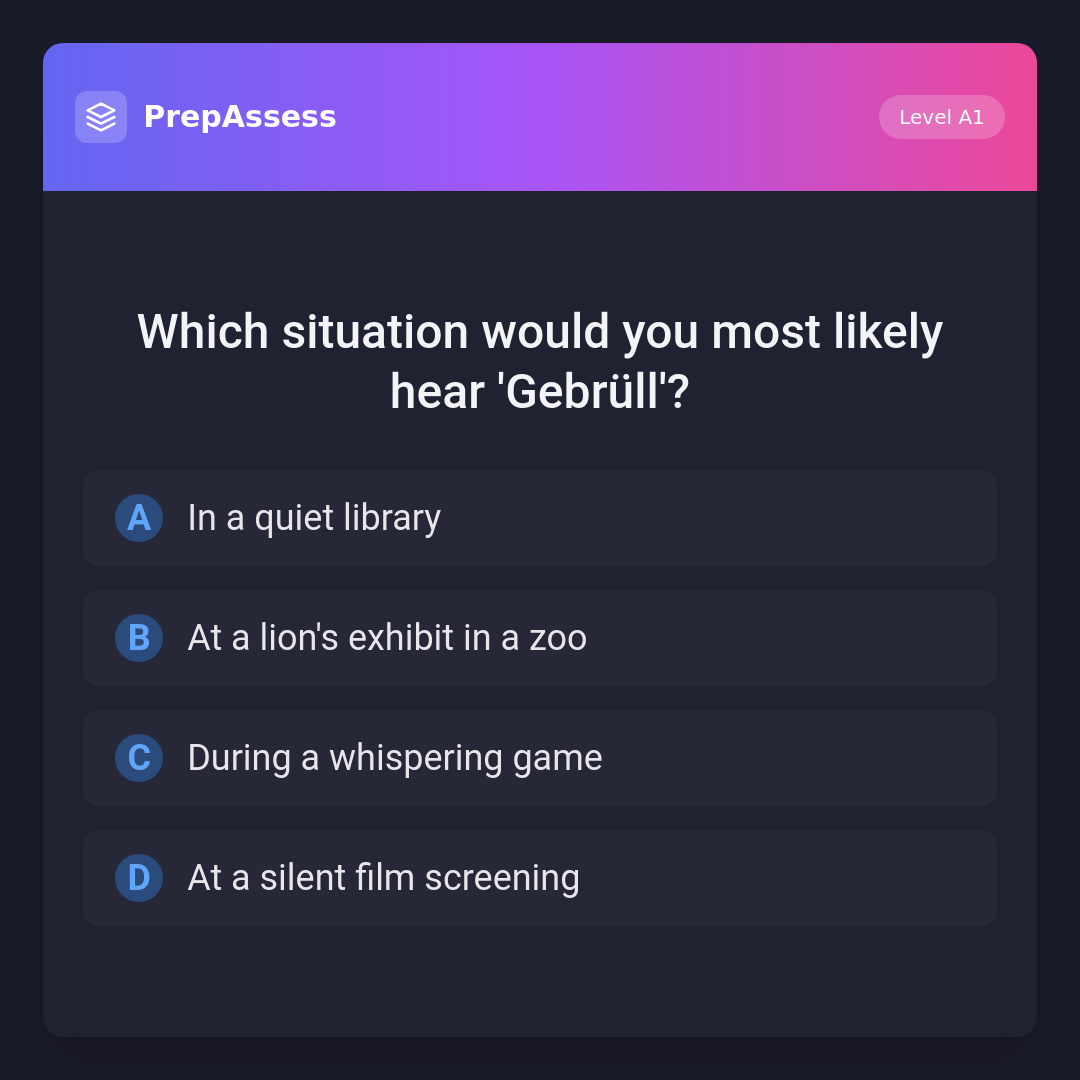Choose 'During a whispering game' answer text

pyautogui.click(x=395, y=758)
